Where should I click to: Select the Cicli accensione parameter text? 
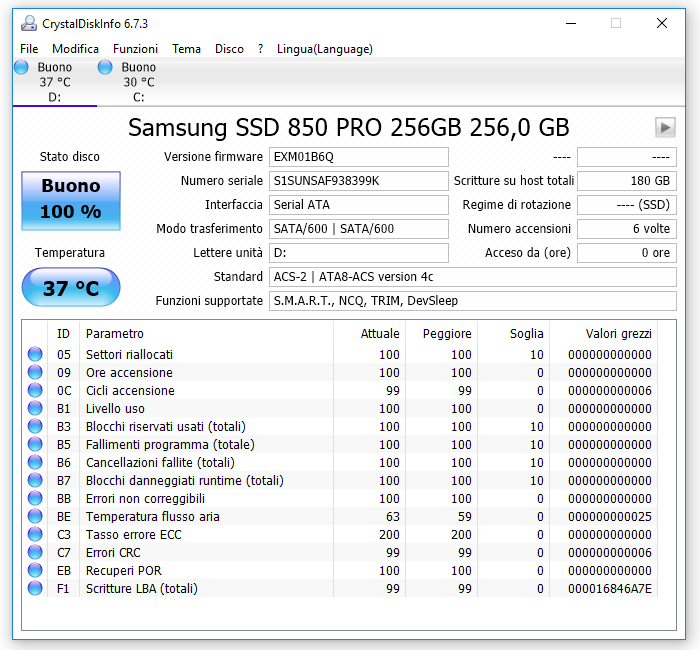click(130, 391)
